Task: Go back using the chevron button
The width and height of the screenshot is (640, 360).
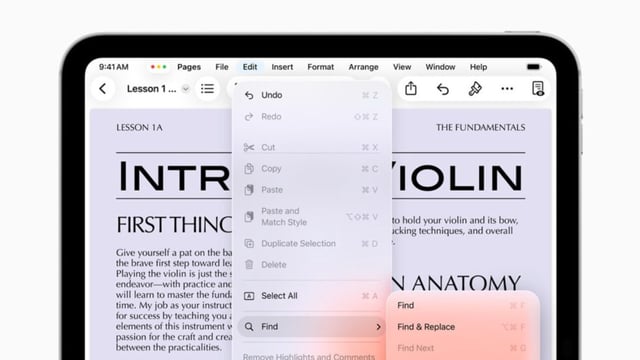Action: pos(103,89)
